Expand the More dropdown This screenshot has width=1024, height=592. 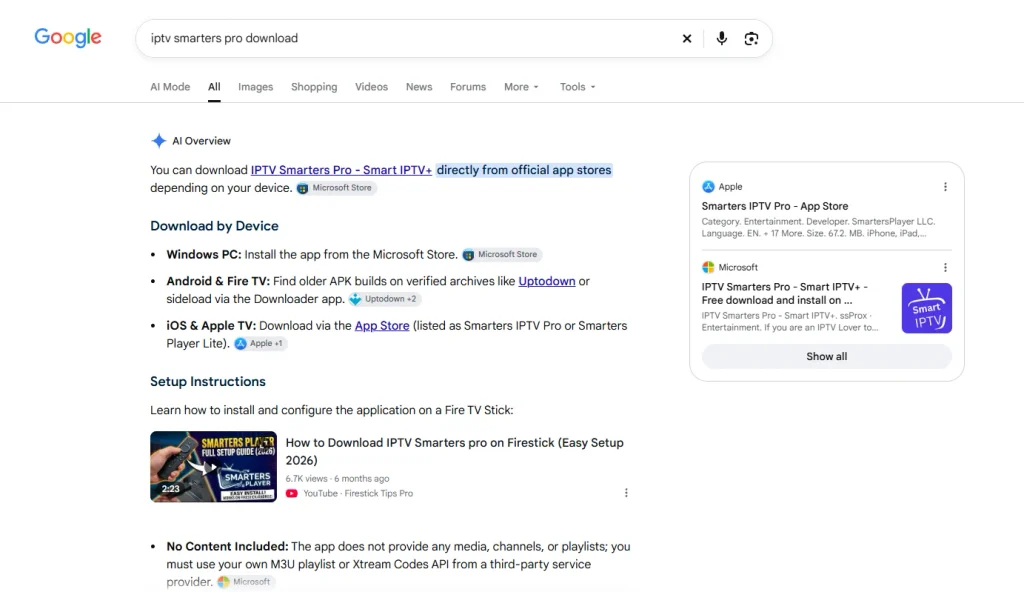tap(521, 87)
